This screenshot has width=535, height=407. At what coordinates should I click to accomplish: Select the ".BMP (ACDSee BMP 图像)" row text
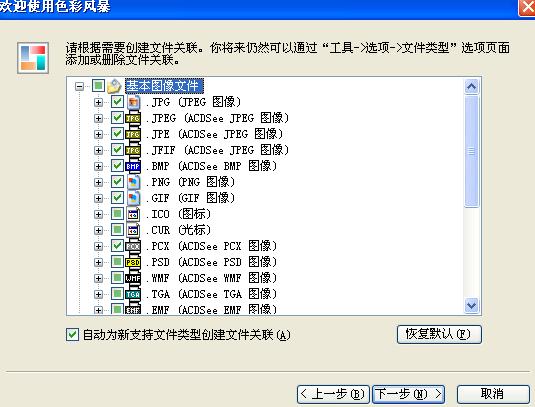pos(212,166)
